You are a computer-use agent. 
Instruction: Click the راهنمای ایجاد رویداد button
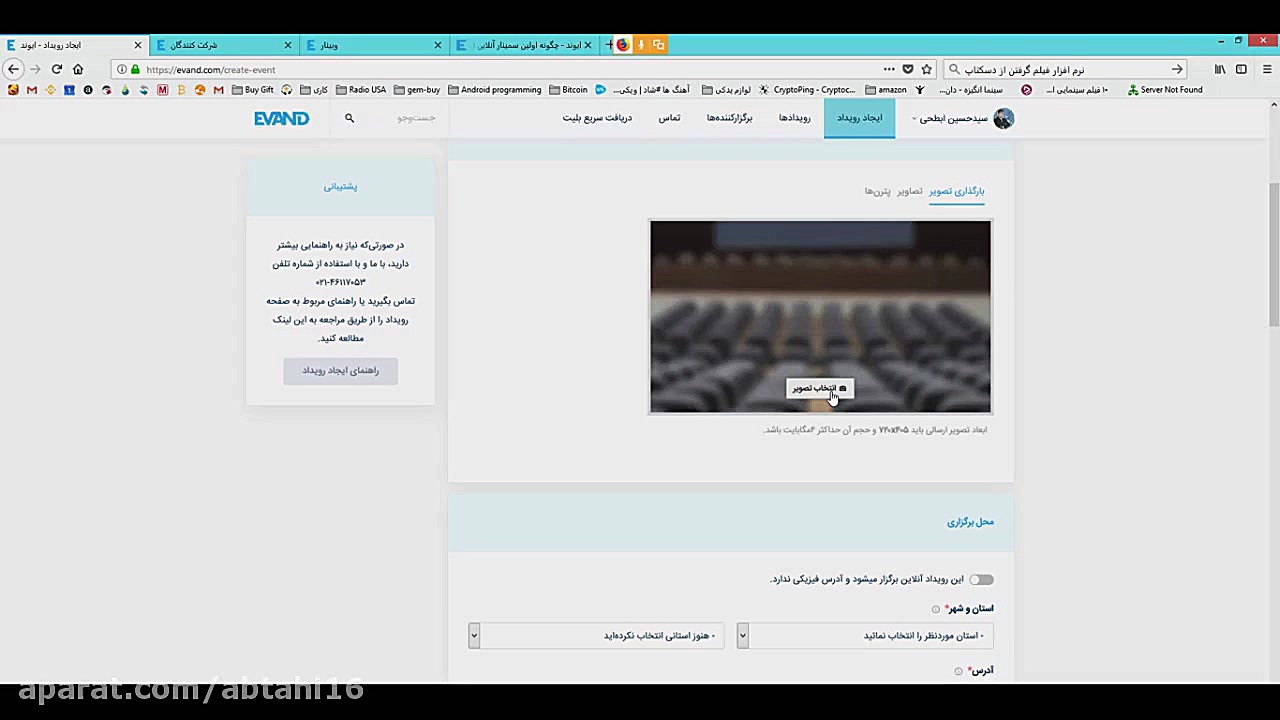(x=340, y=370)
